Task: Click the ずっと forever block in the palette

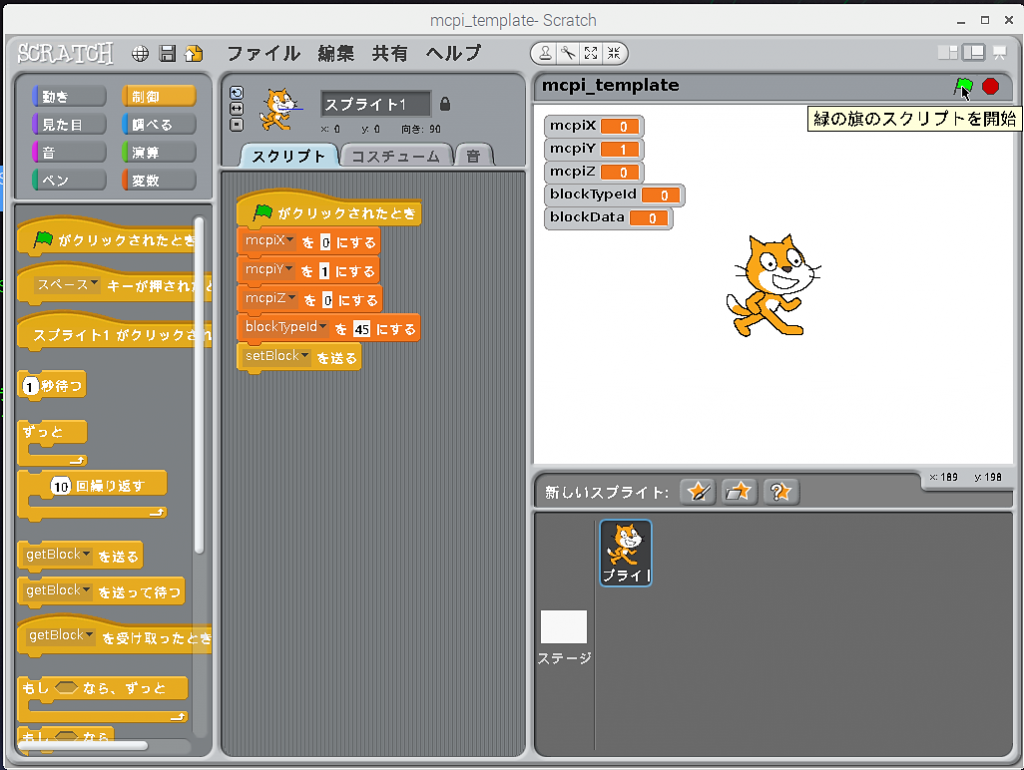Action: pos(52,442)
